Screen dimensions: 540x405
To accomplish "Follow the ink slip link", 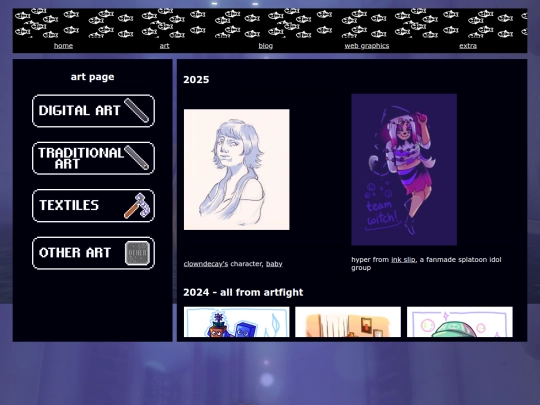I will click(403, 260).
